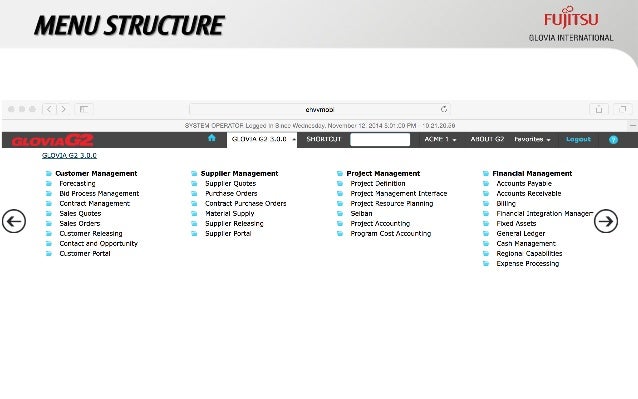638x399 pixels.
Task: Expand the Favorites dropdown
Action: (532, 139)
